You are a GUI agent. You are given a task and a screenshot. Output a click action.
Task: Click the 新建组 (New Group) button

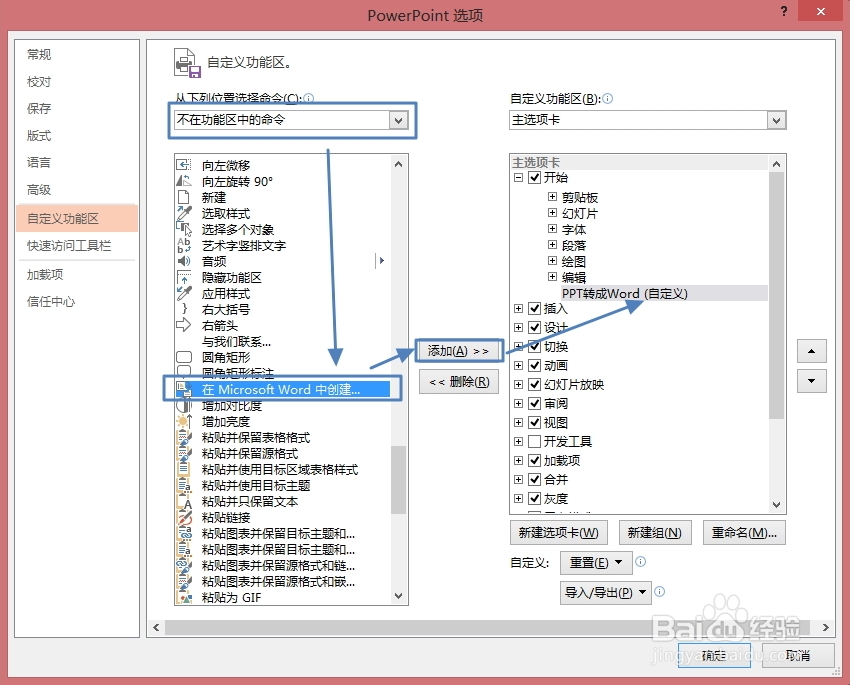(655, 532)
